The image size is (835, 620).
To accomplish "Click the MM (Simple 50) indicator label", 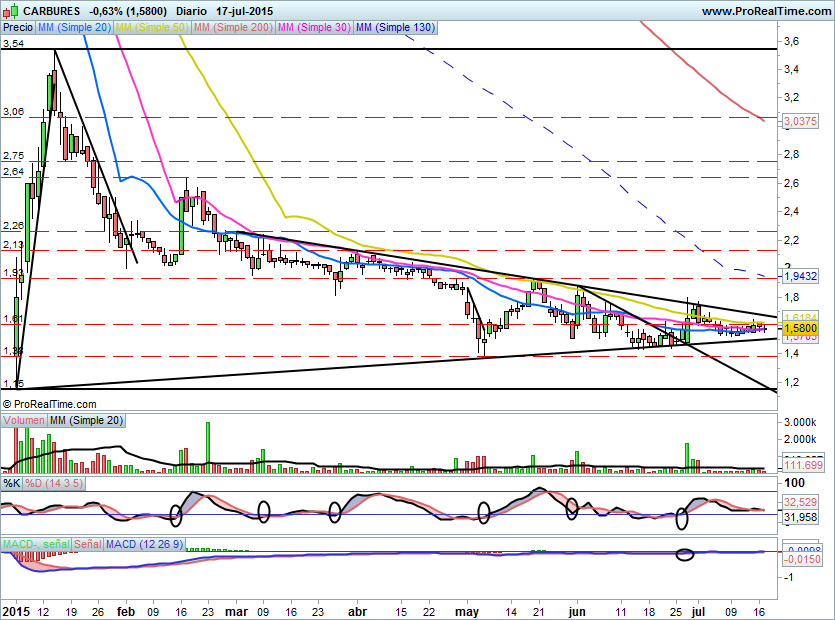I will (x=152, y=29).
